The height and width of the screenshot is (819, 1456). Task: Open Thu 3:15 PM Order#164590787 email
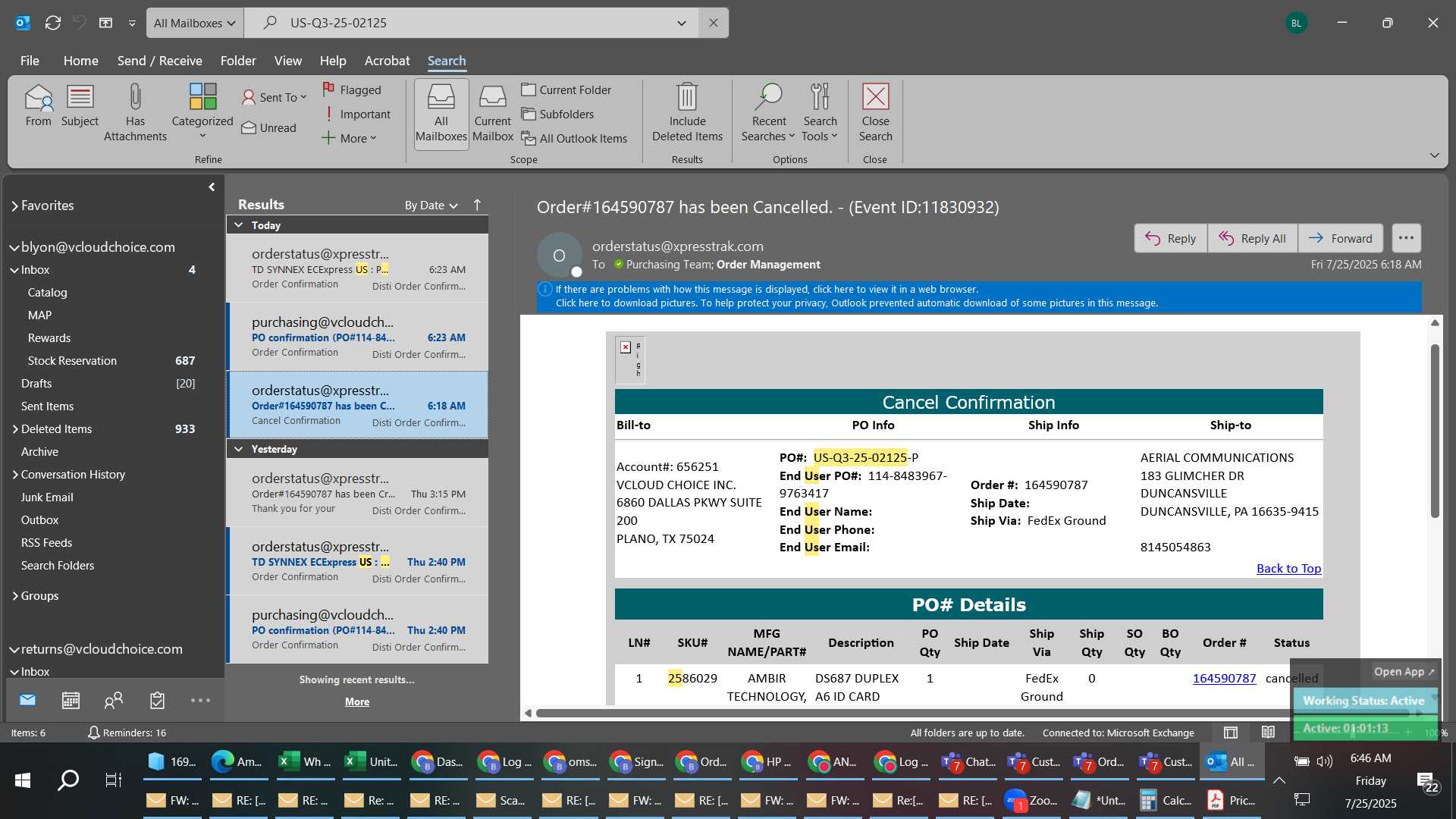click(x=358, y=493)
